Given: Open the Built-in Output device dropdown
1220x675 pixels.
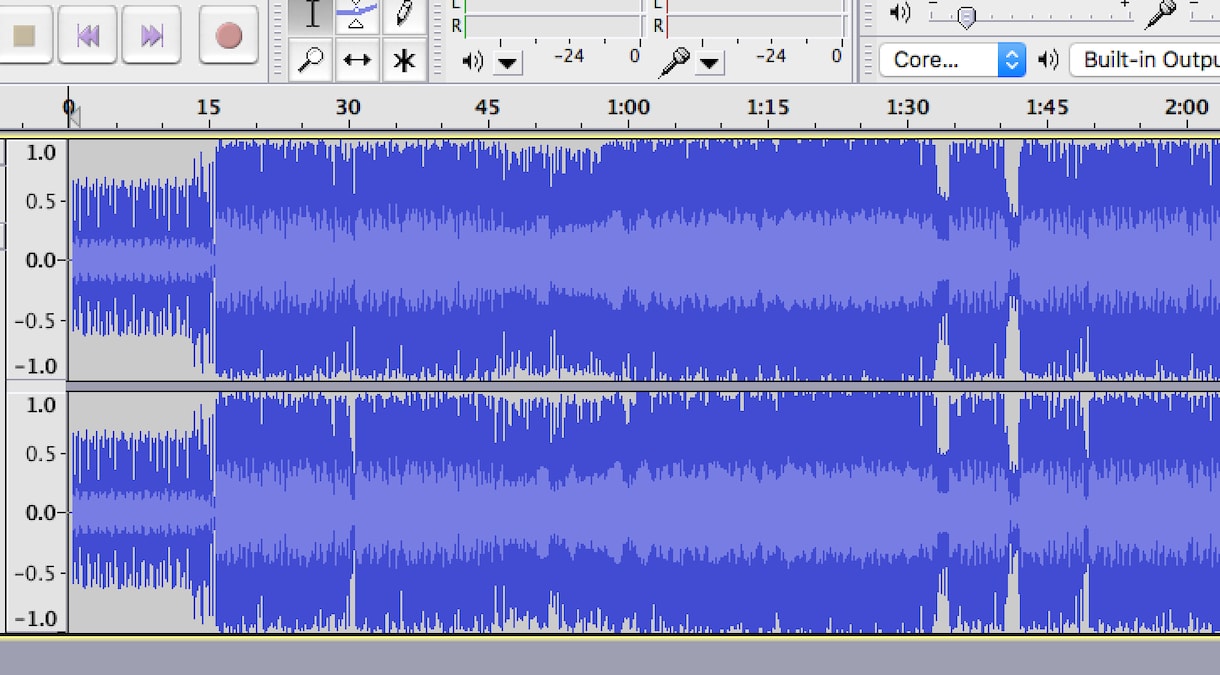Looking at the screenshot, I should tap(1145, 60).
